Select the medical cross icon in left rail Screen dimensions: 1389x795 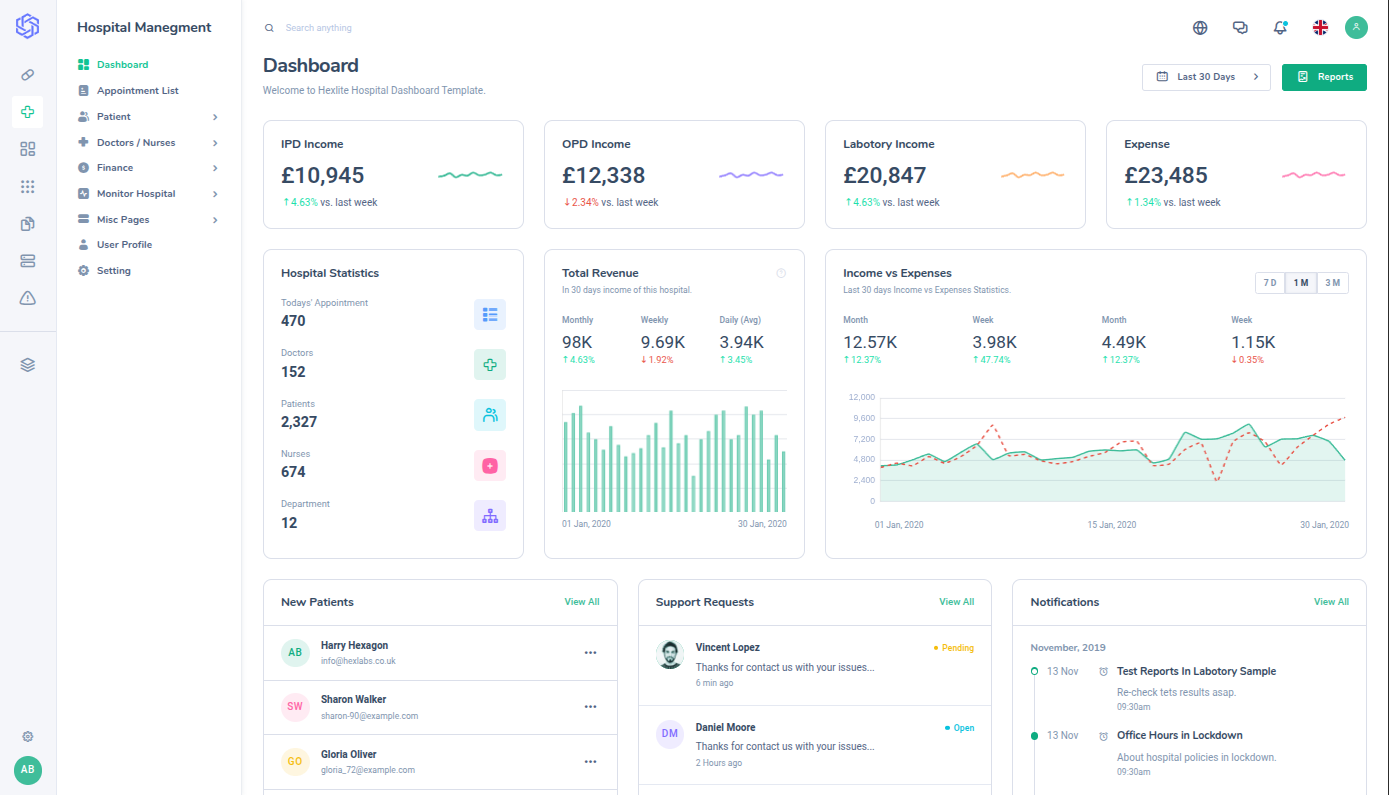(28, 112)
